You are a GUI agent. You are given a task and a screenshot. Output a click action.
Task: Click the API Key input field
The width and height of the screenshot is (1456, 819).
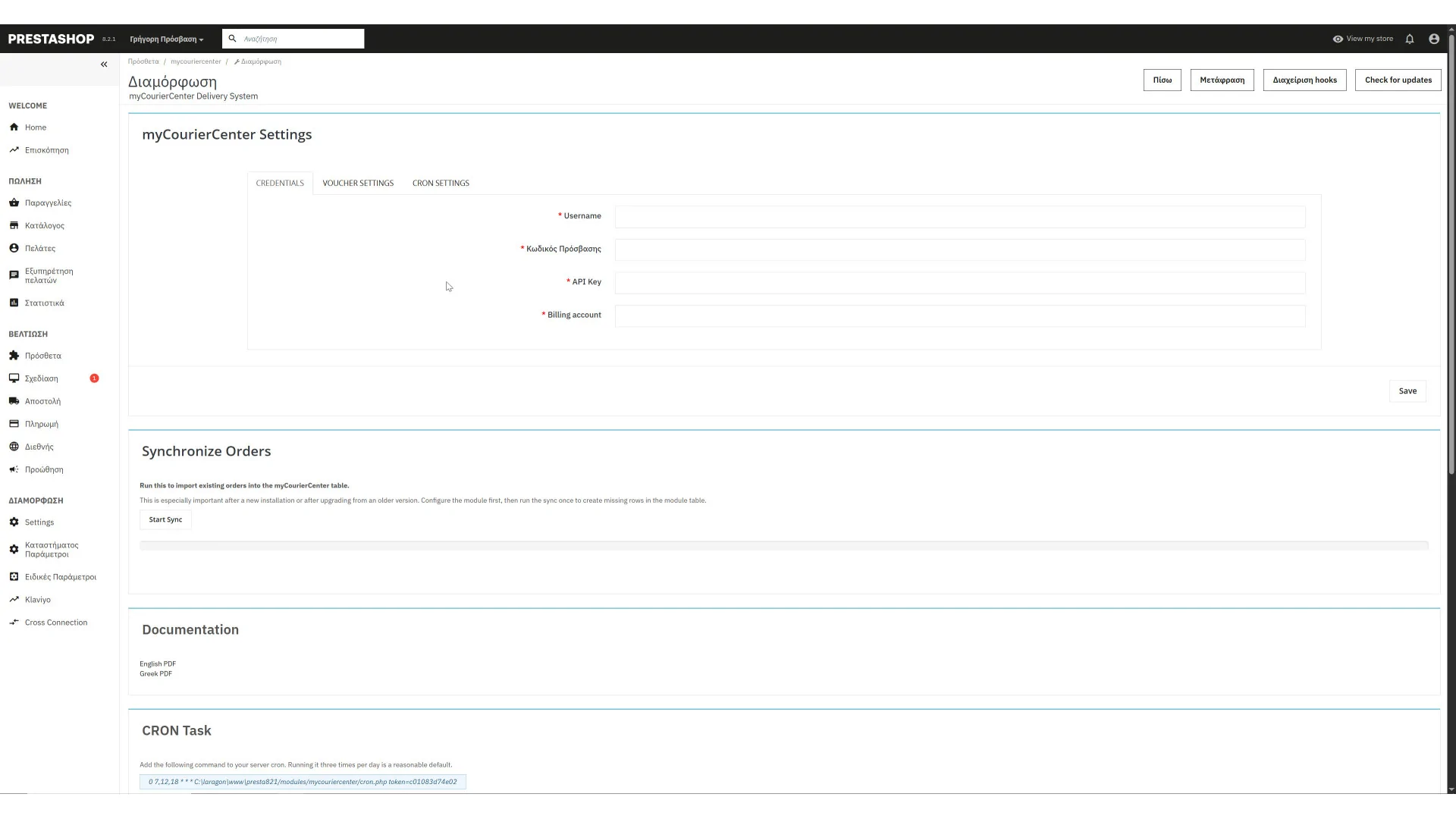(959, 283)
